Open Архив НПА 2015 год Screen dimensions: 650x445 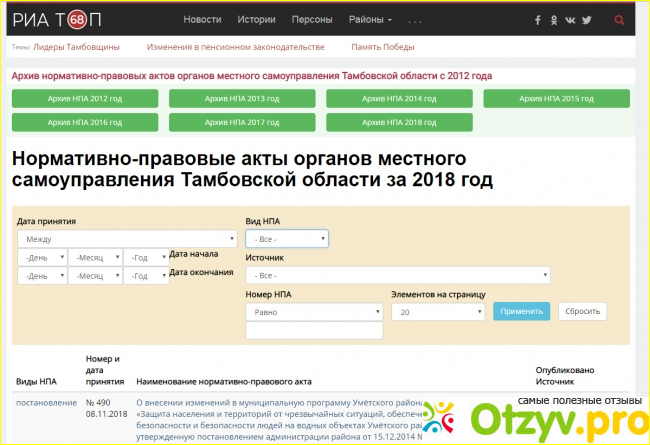click(x=556, y=98)
